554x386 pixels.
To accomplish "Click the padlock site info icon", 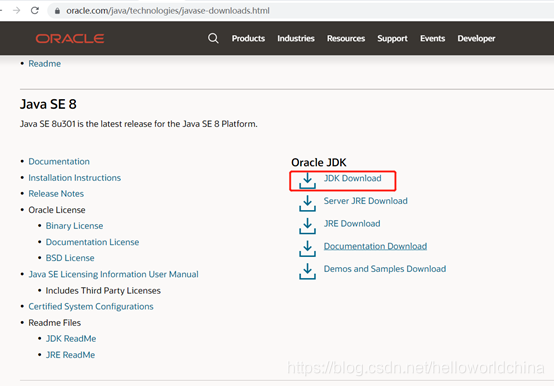I will click(x=57, y=11).
